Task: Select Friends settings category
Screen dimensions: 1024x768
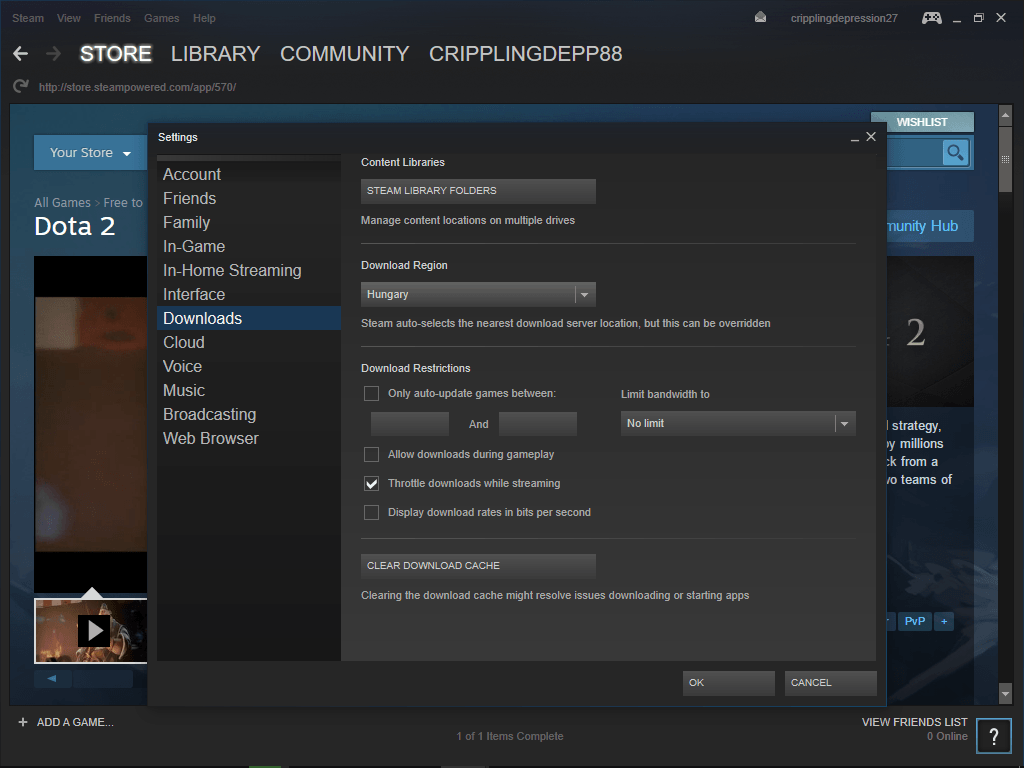Action: click(x=249, y=199)
